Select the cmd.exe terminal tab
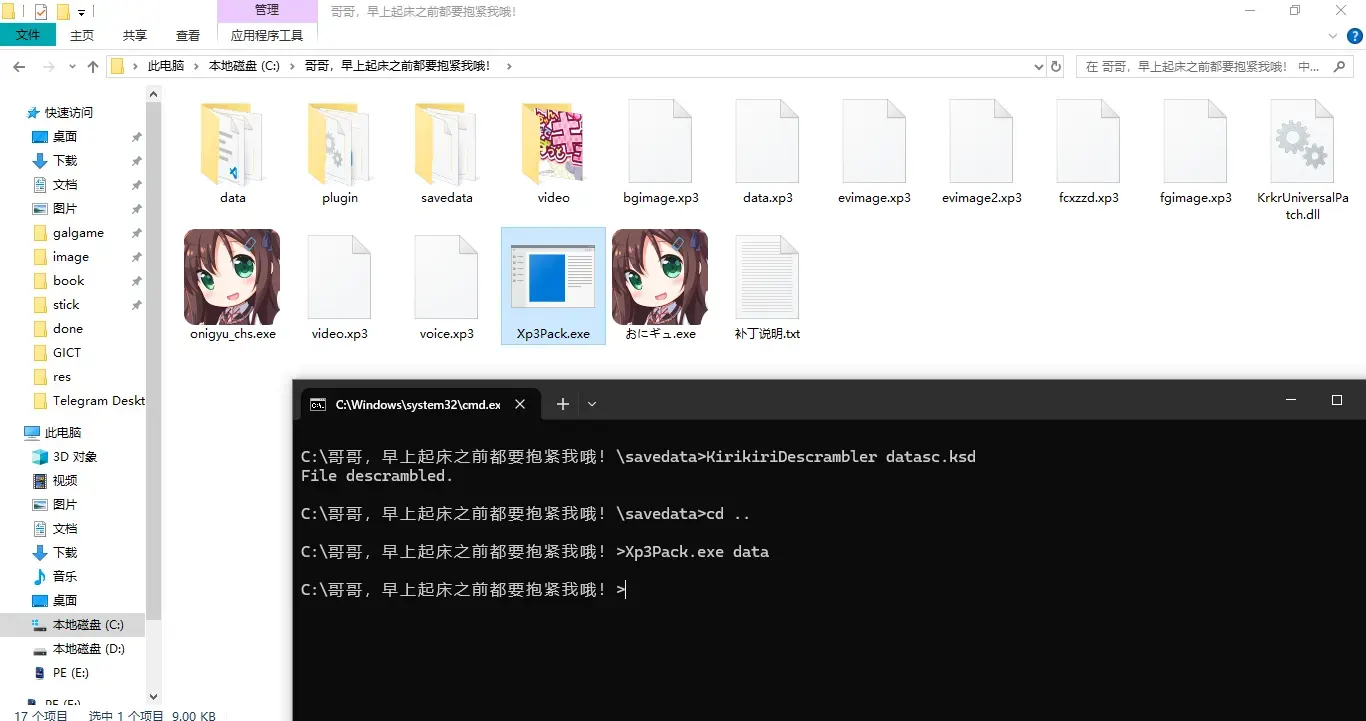This screenshot has width=1366, height=721. click(x=417, y=404)
